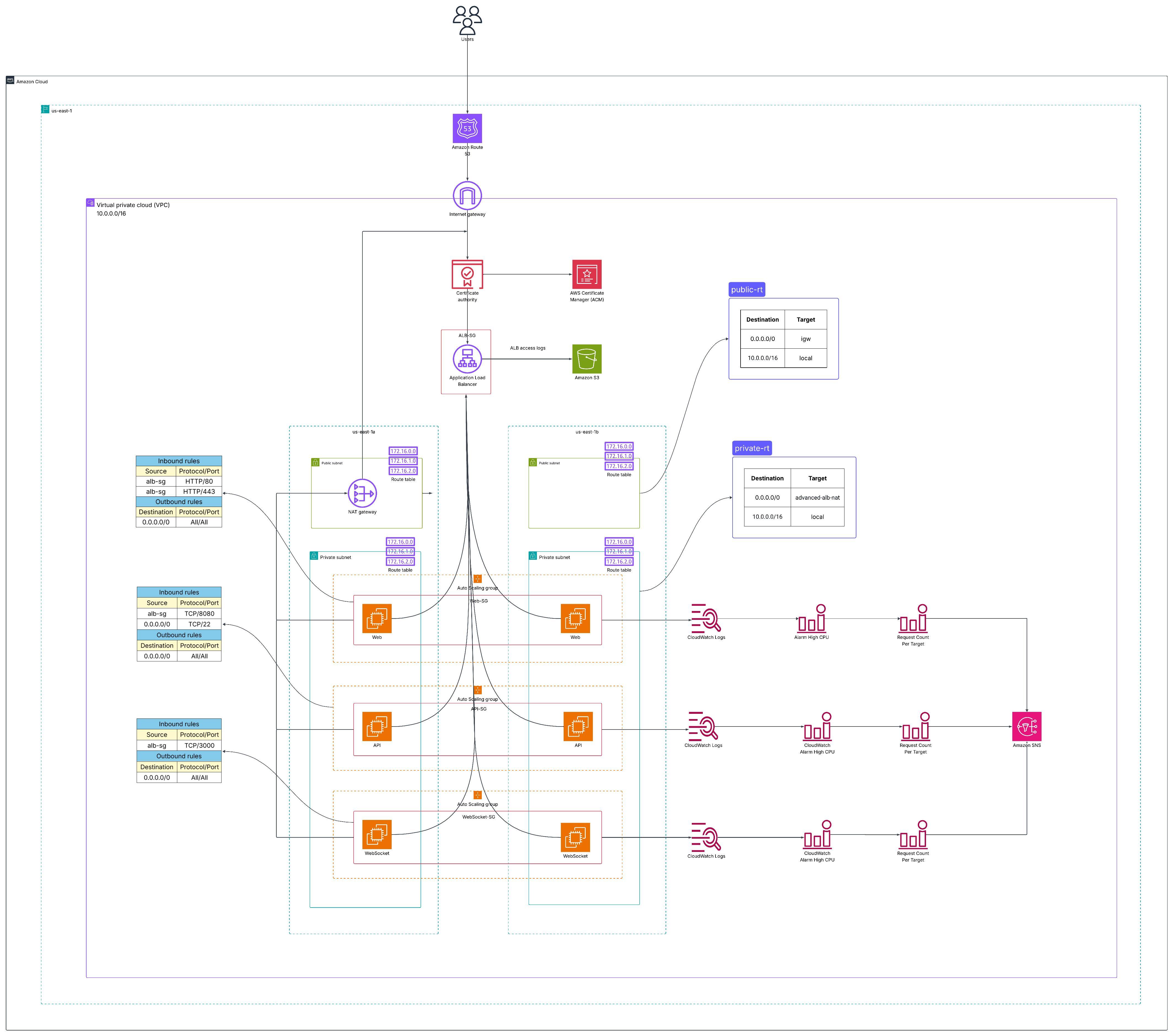Select the Amazon Route 53 icon

pos(467,128)
